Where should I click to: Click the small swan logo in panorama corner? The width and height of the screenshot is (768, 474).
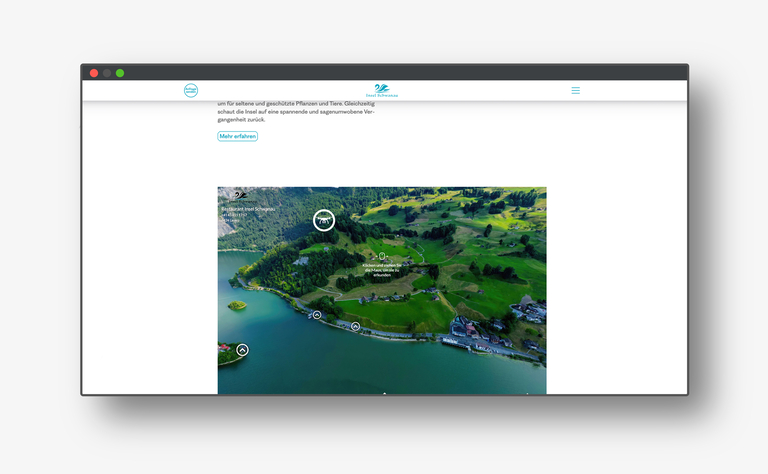tap(240, 195)
